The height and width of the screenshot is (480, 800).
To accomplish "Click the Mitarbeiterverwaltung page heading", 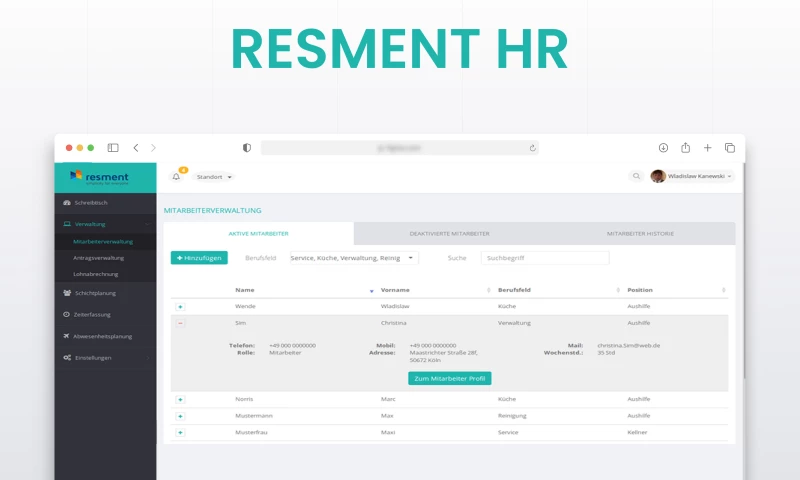I will tap(212, 210).
